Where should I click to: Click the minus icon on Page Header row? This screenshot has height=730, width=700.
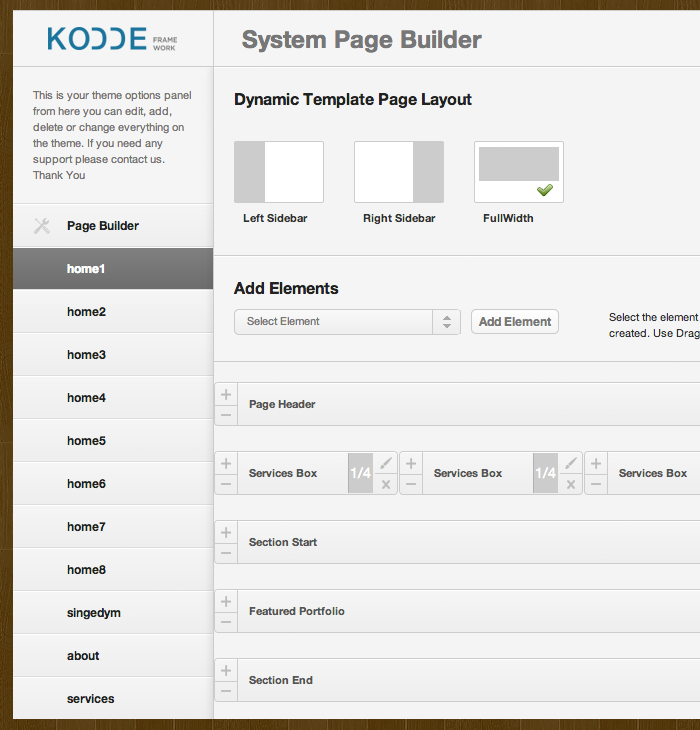coord(226,415)
